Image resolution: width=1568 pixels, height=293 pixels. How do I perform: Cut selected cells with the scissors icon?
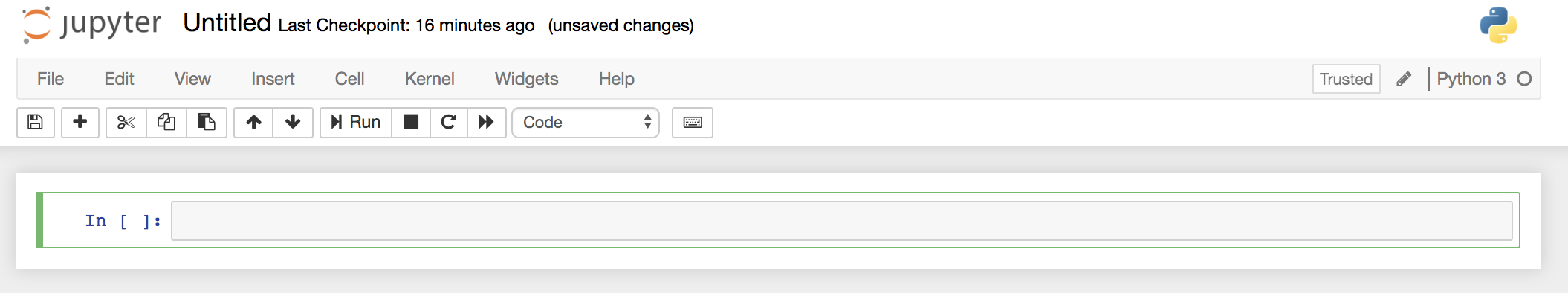pyautogui.click(x=126, y=122)
